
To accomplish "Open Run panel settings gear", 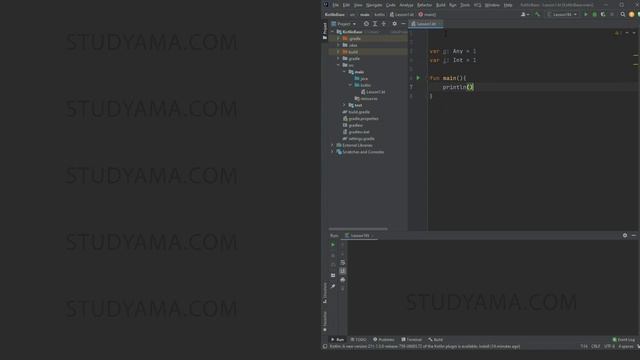I will (x=625, y=236).
